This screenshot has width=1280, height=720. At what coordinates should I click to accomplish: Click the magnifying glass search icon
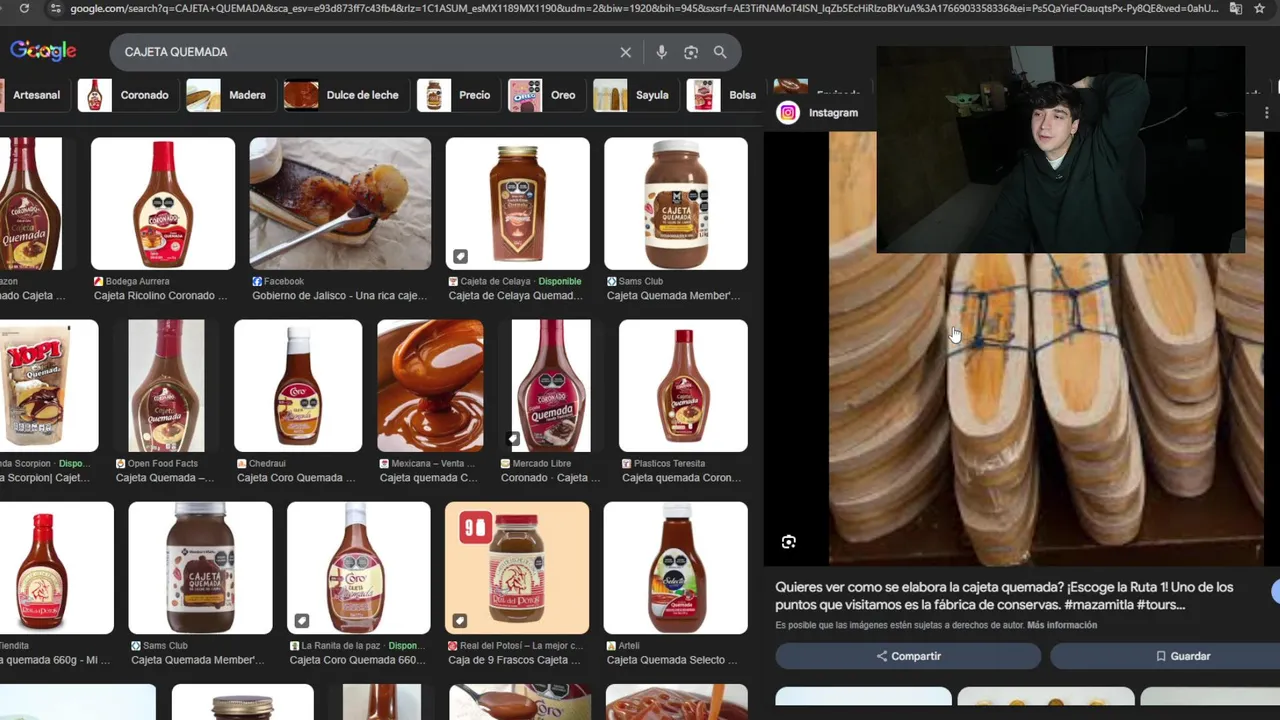click(x=720, y=52)
